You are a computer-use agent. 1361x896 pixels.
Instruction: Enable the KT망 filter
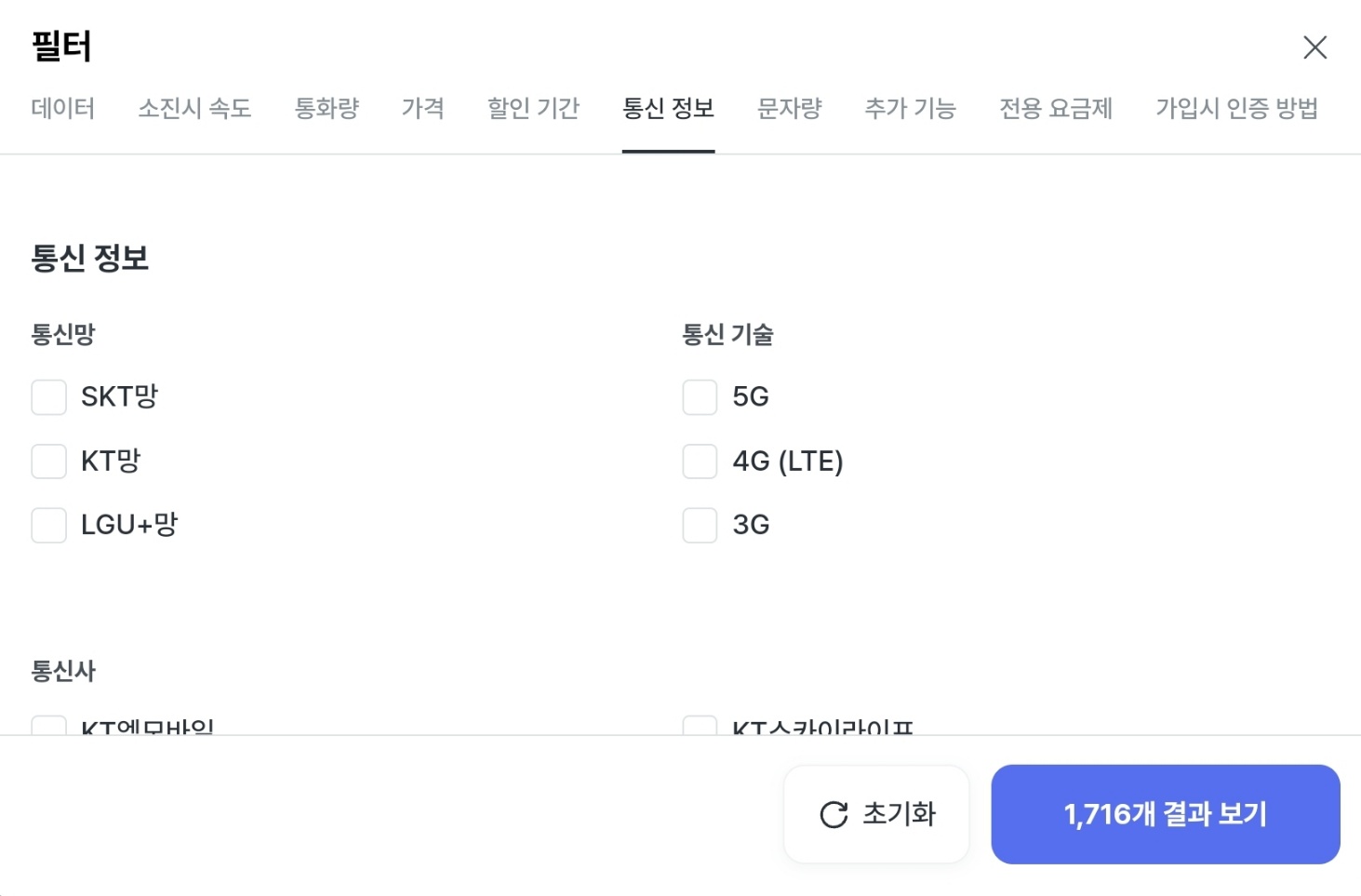pos(48,461)
